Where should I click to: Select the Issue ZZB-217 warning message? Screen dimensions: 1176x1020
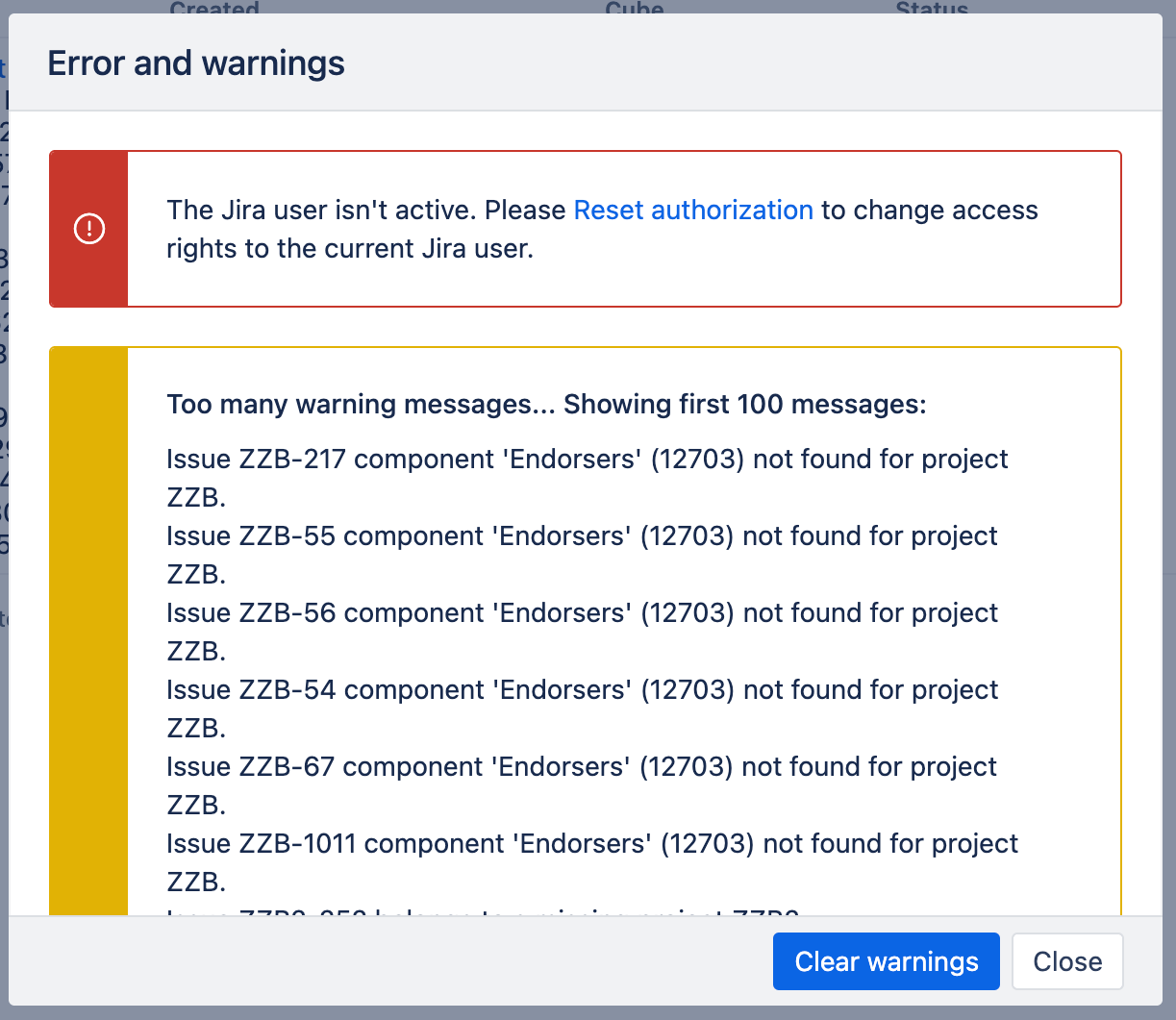[587, 478]
